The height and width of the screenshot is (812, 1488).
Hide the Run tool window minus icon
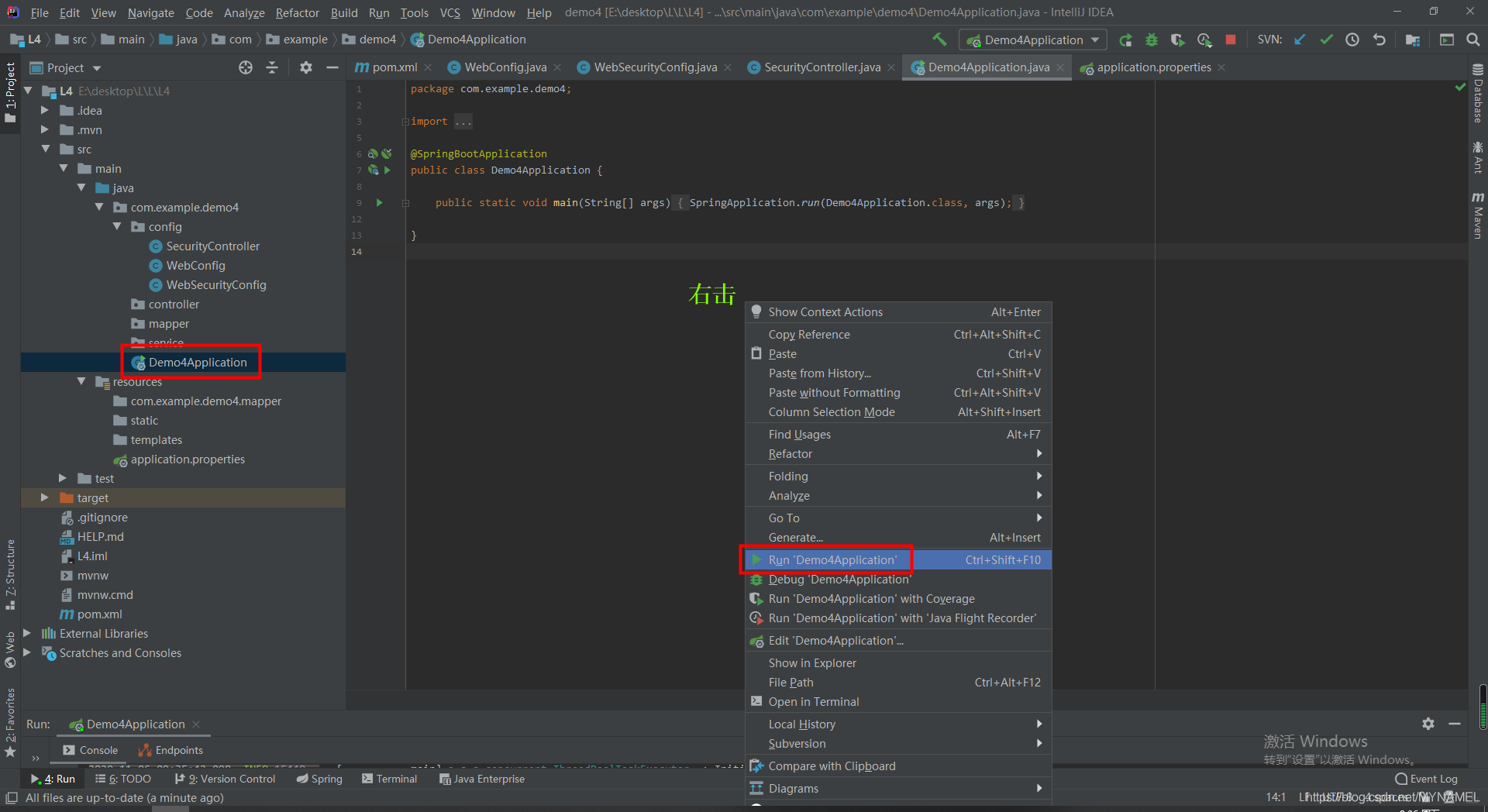click(x=1455, y=724)
